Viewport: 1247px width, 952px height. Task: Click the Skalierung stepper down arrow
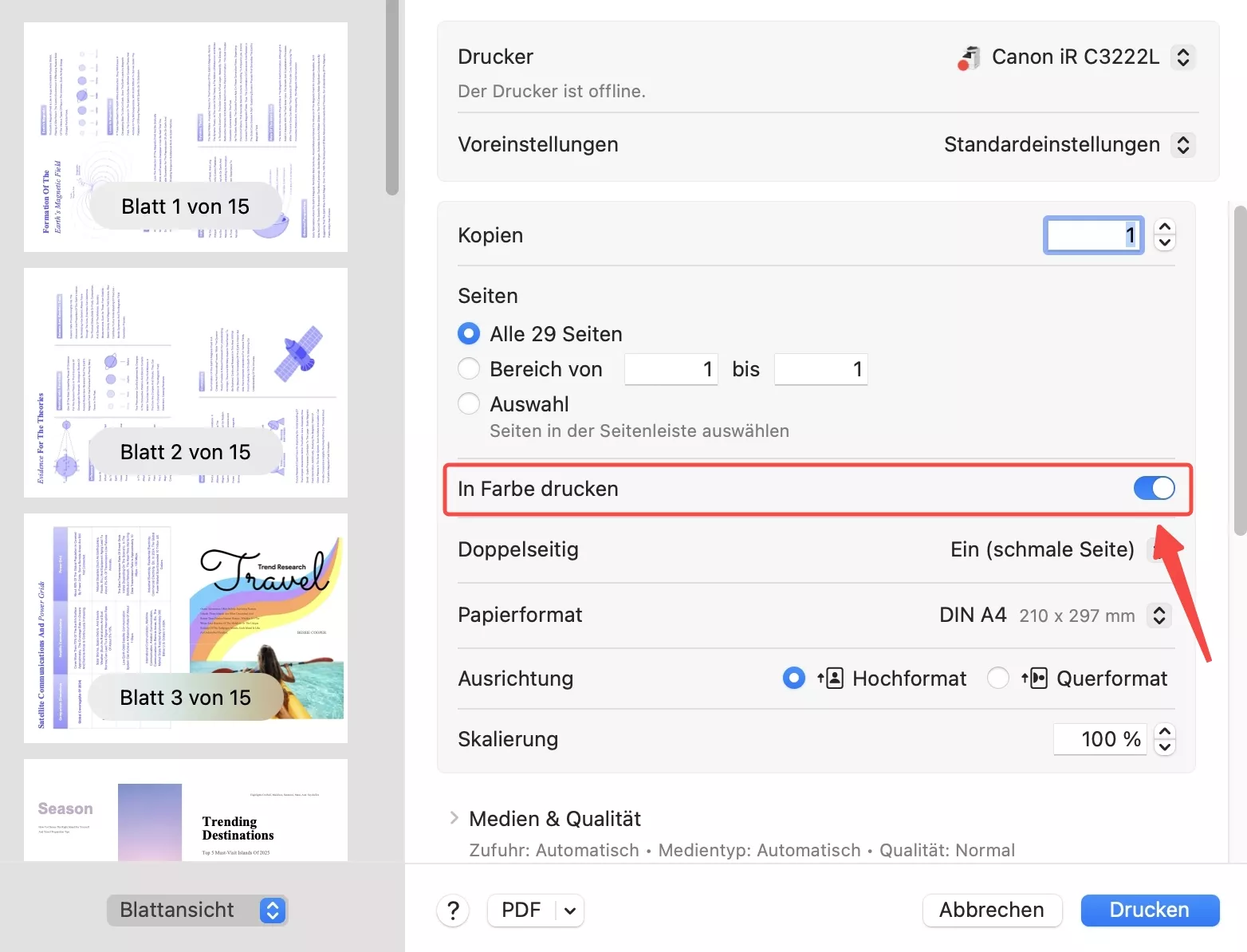1164,747
